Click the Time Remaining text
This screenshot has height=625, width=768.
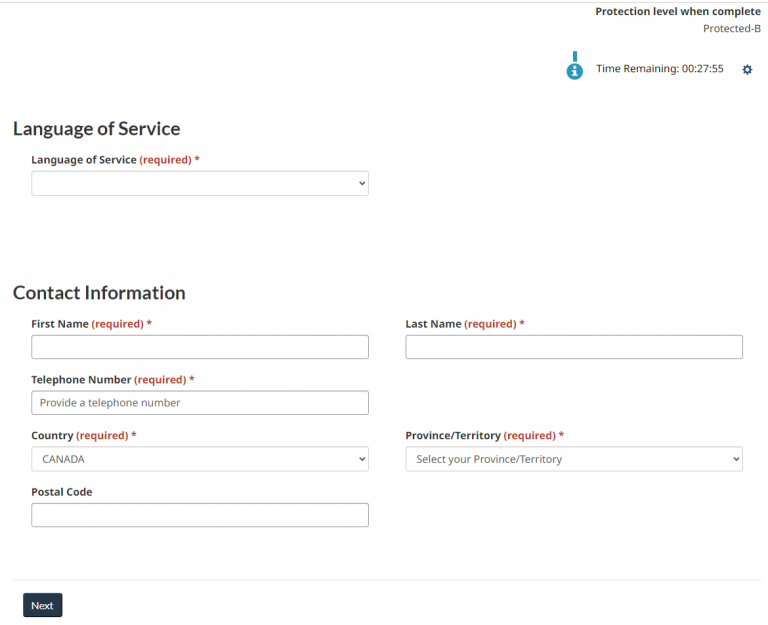tap(659, 69)
